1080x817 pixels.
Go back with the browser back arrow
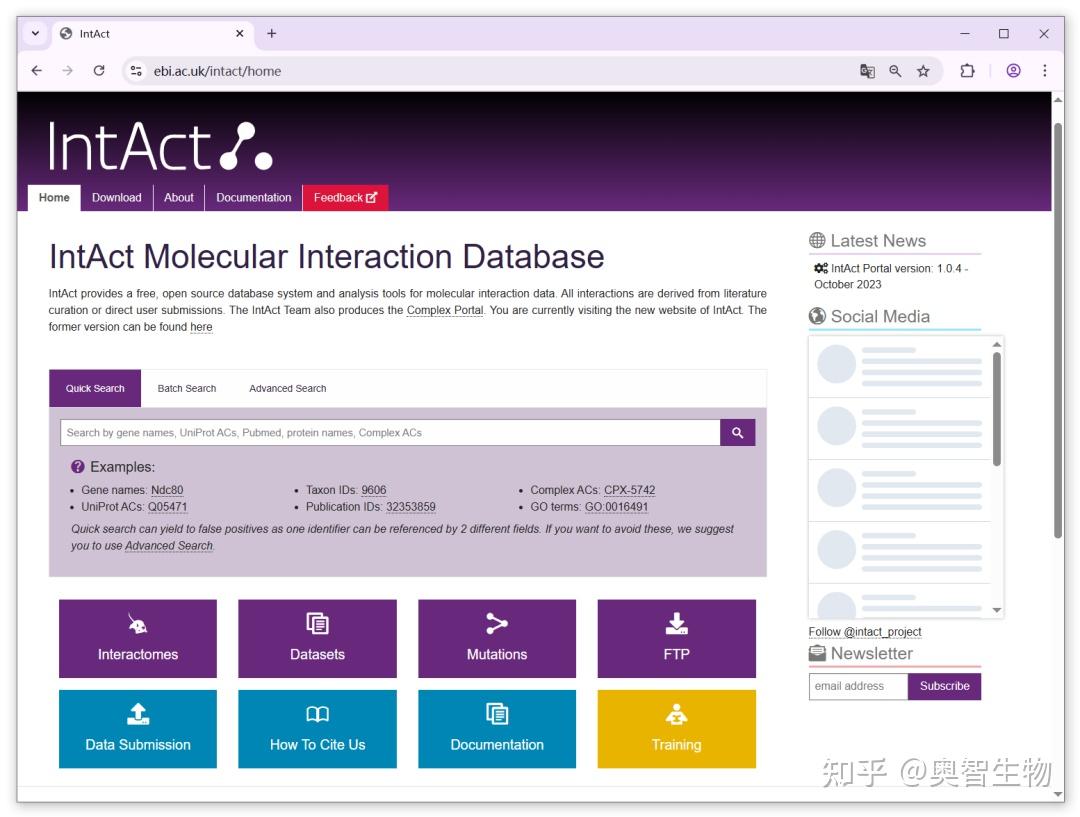(x=37, y=71)
